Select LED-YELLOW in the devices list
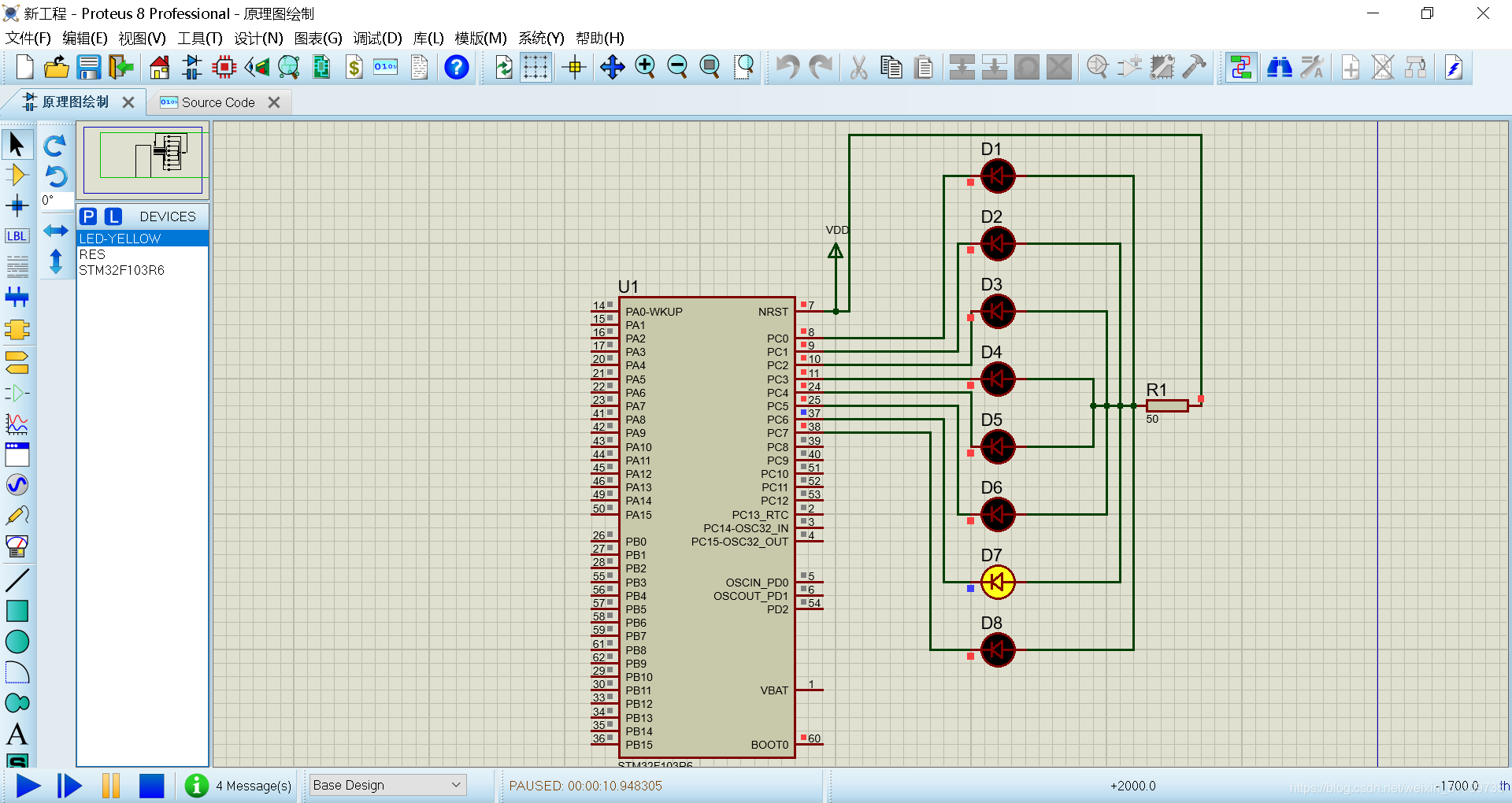Image resolution: width=1512 pixels, height=803 pixels. pyautogui.click(x=143, y=239)
